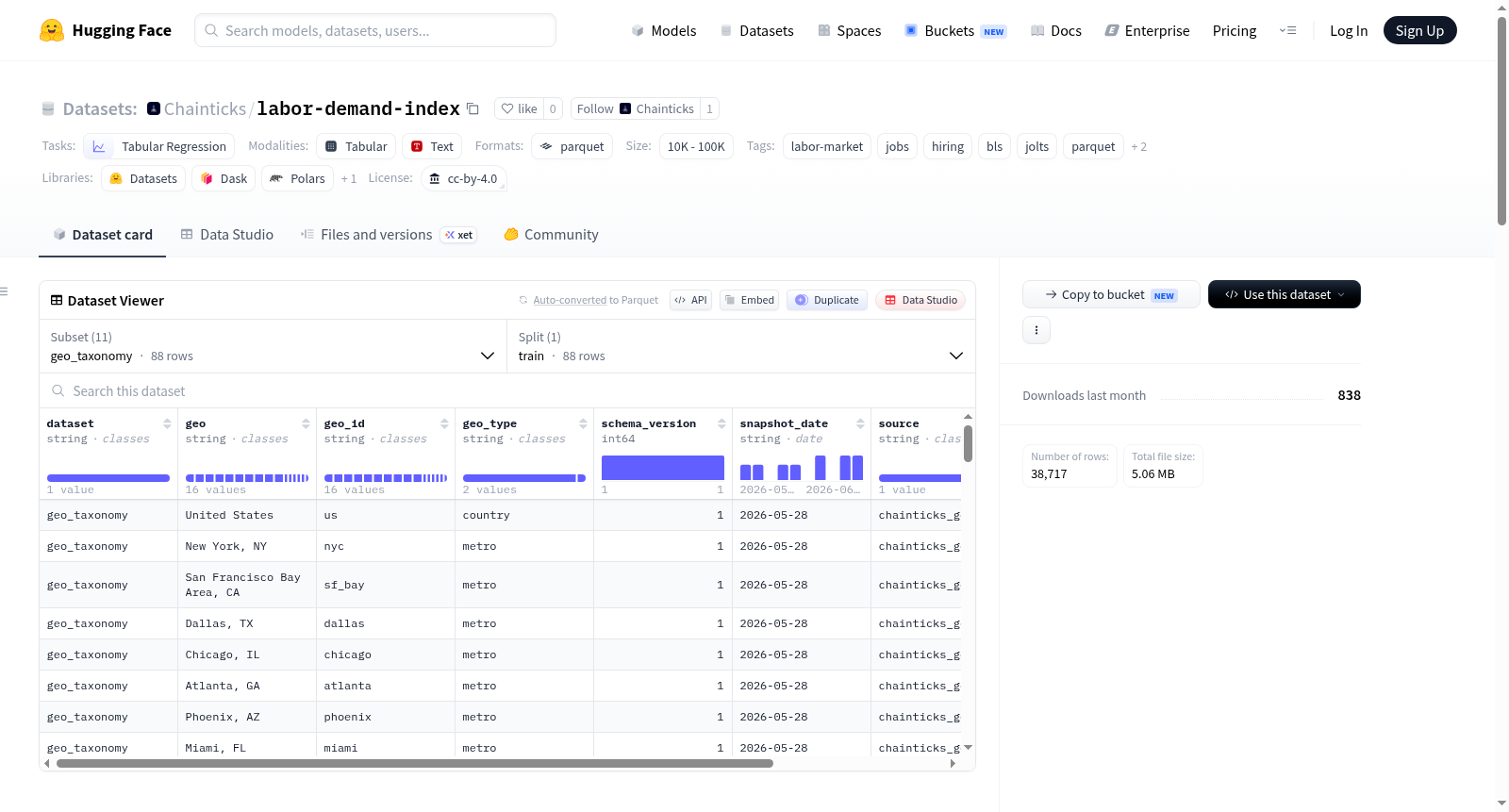Switch to the Data Studio tab
This screenshot has height=812, width=1509.
[x=227, y=235]
